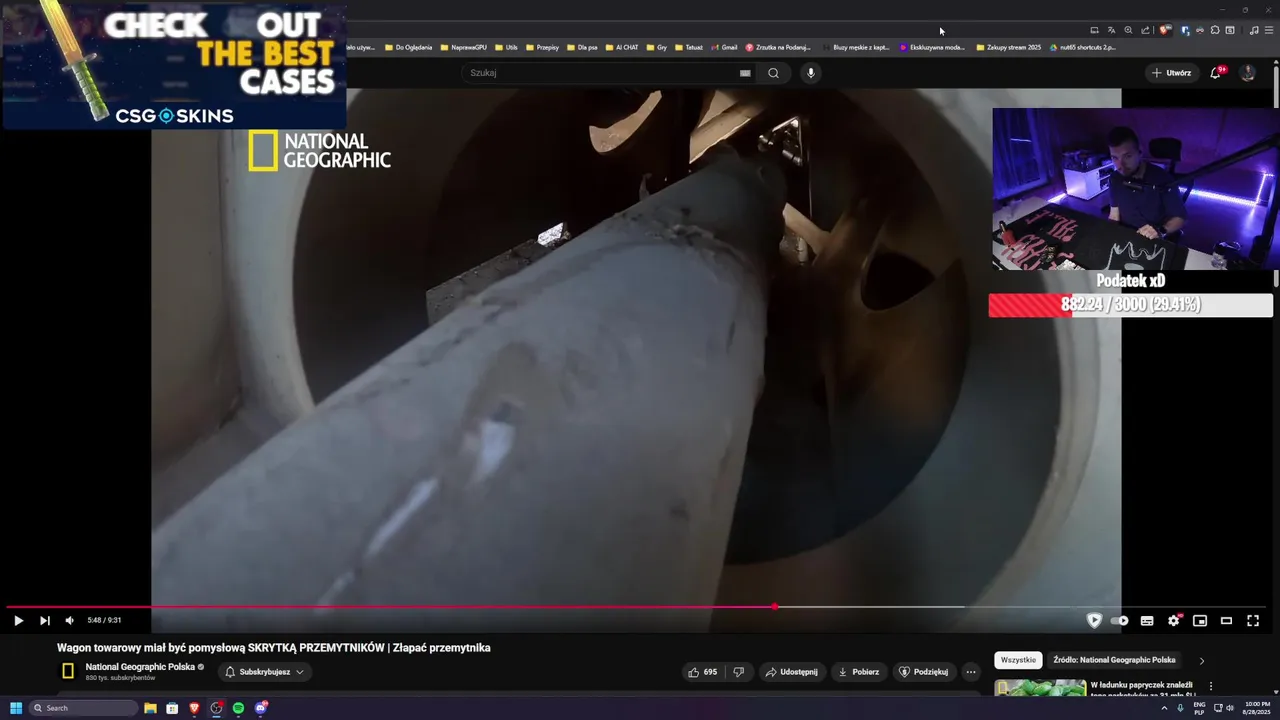Select the Wszystkie filter chip
1280x720 pixels.
click(x=1018, y=660)
